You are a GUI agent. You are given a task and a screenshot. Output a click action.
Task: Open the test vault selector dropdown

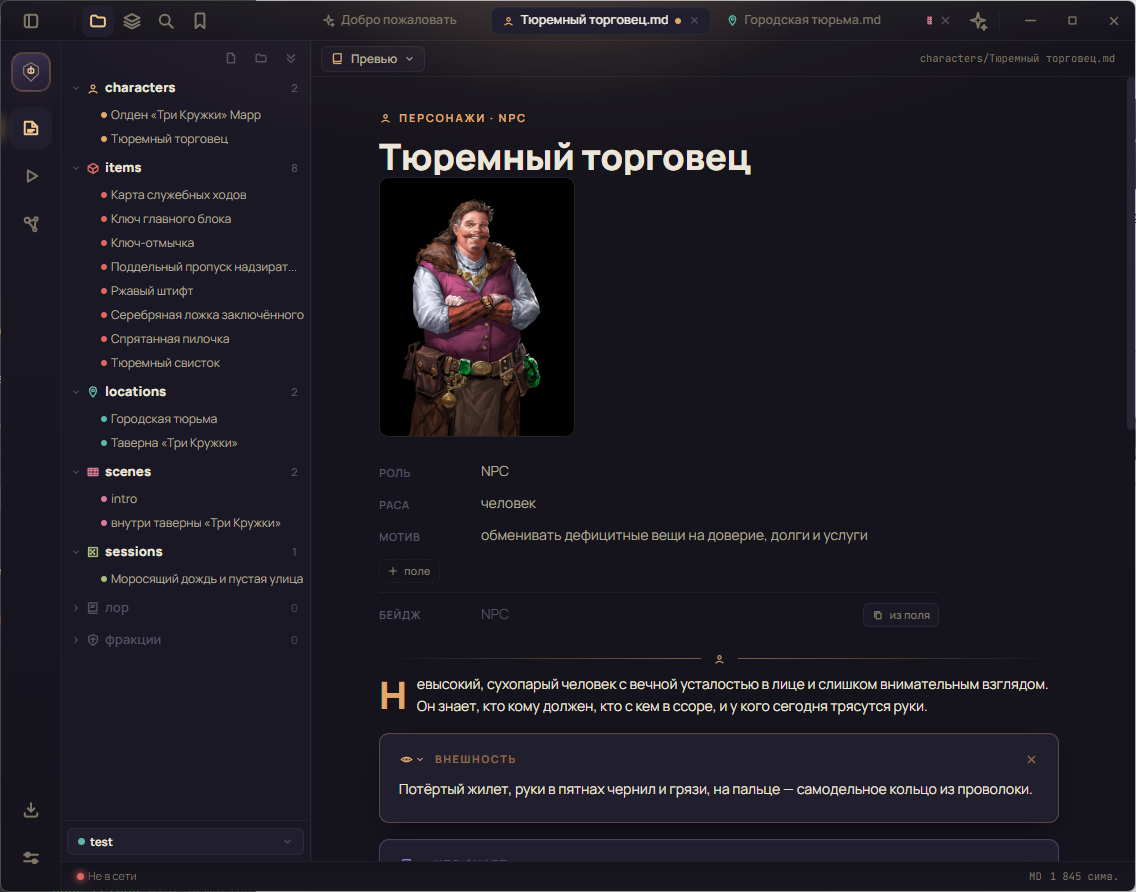tap(185, 841)
